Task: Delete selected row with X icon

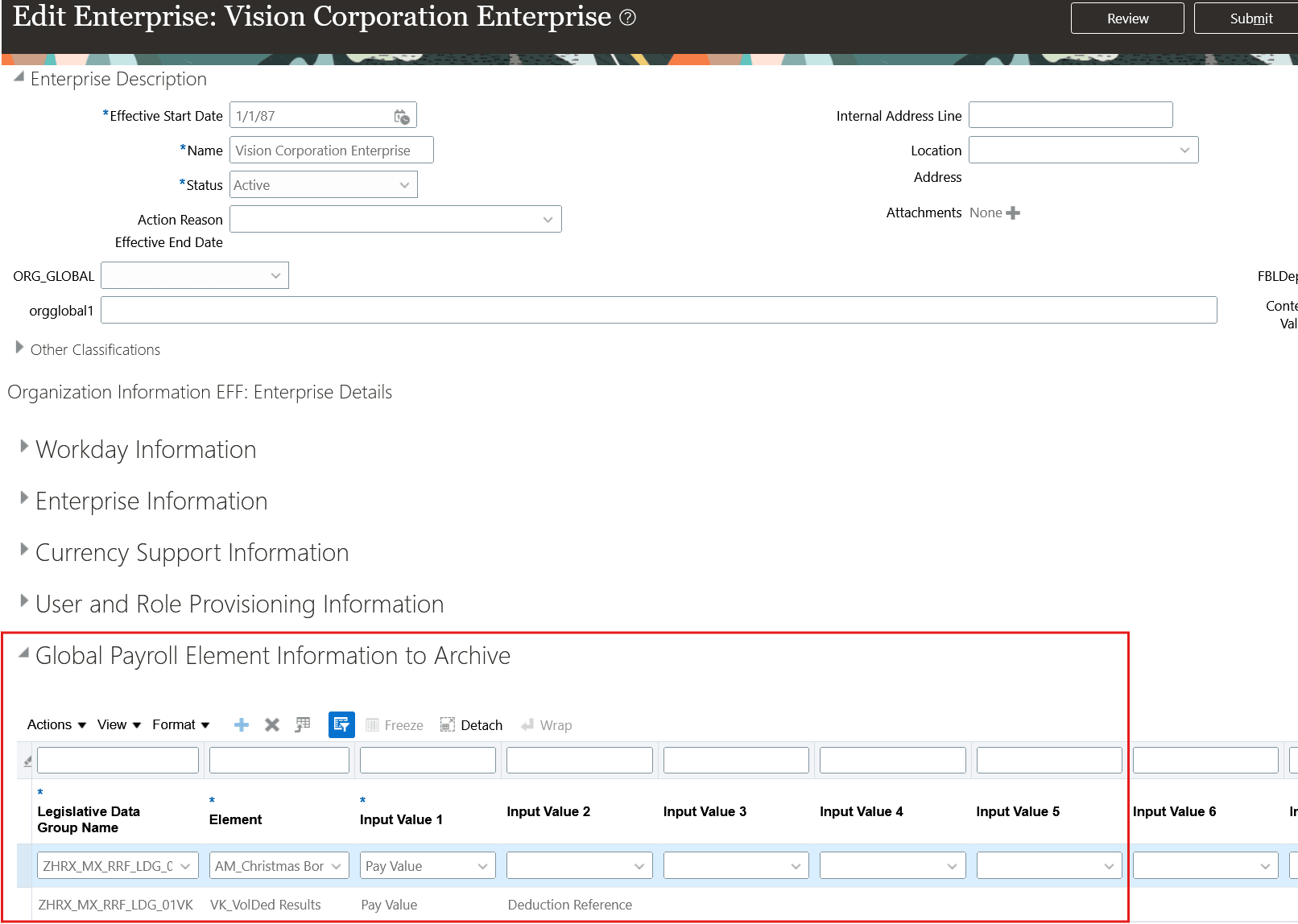Action: [272, 725]
